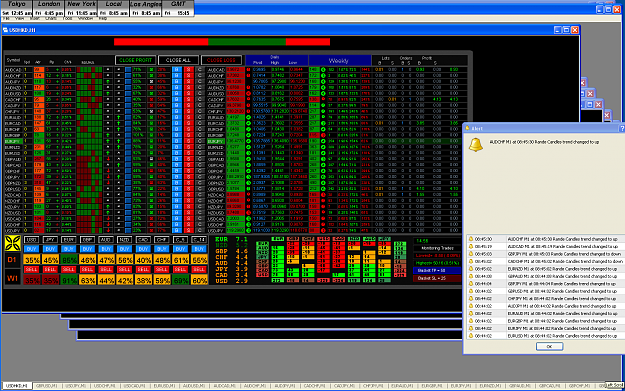This screenshot has height=391, width=625.
Task: Toggle the white mark in GBPAUD row
Action: coord(151,159)
